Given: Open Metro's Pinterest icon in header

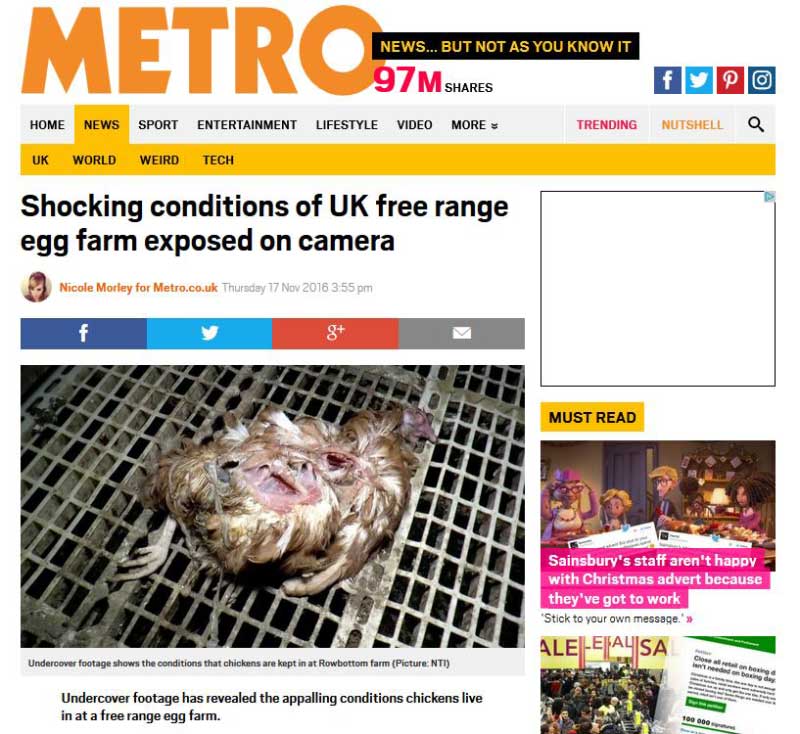Looking at the screenshot, I should pyautogui.click(x=730, y=80).
